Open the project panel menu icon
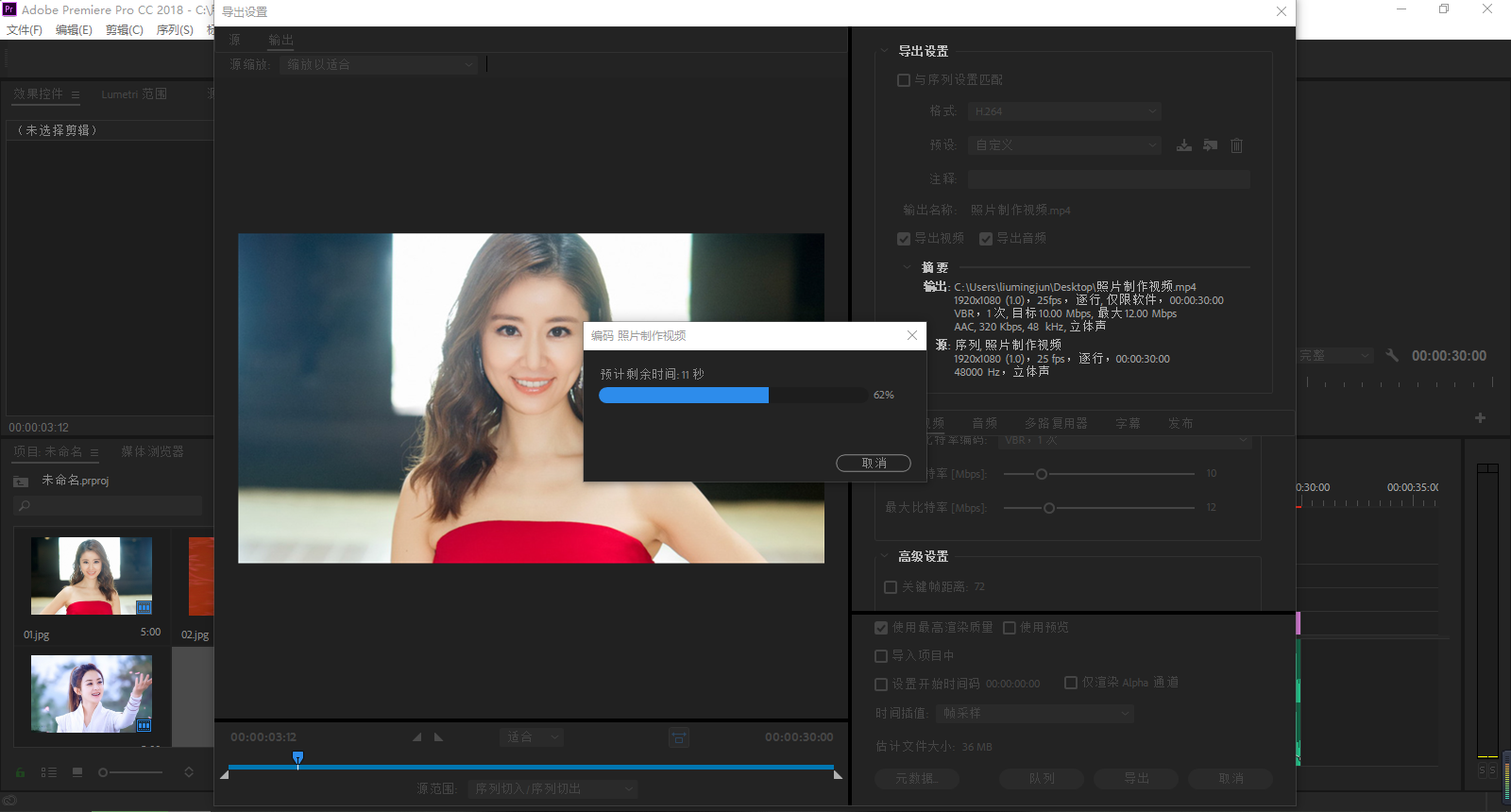1511x812 pixels. [94, 452]
